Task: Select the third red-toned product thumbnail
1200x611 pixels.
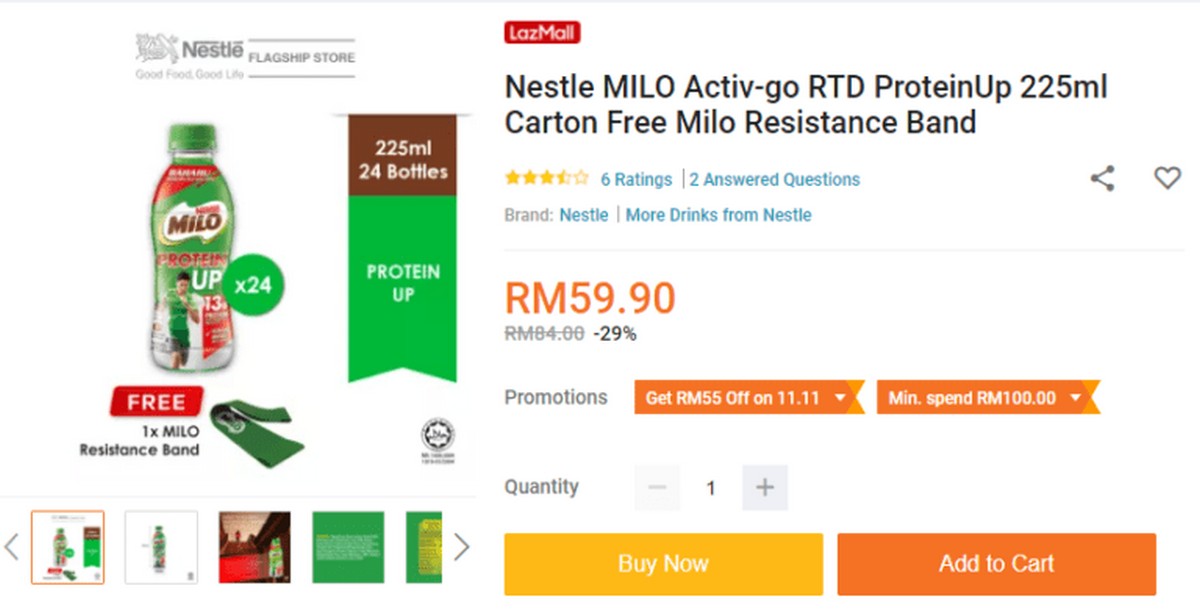Action: pyautogui.click(x=255, y=547)
